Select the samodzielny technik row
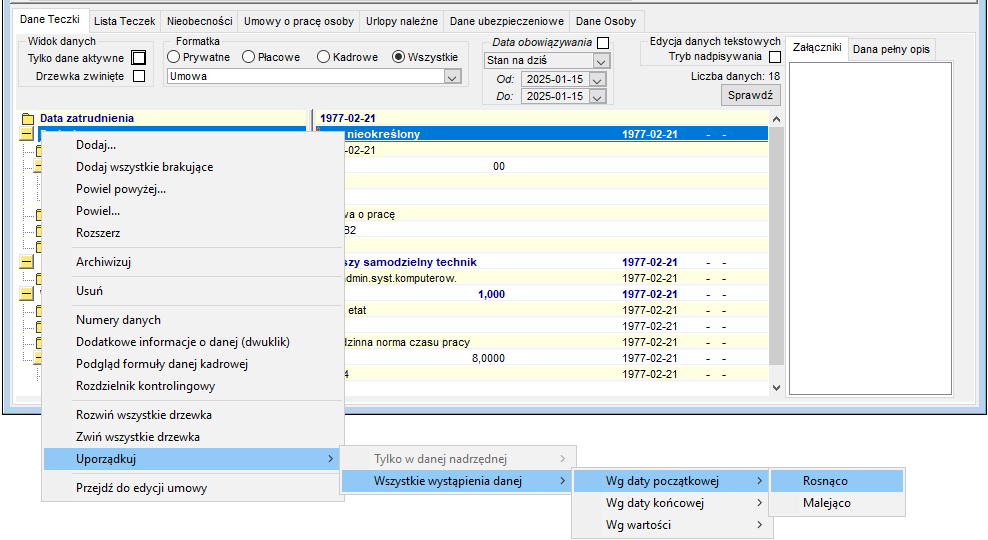 pyautogui.click(x=542, y=262)
